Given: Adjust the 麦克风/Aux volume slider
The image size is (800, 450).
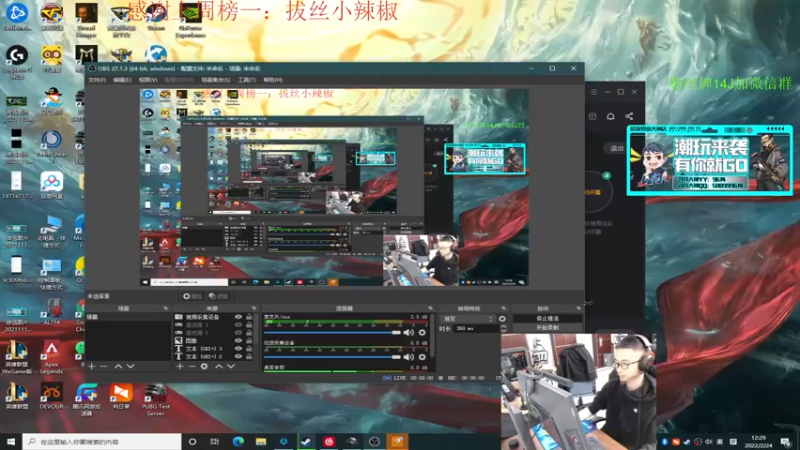Looking at the screenshot, I should 332,333.
